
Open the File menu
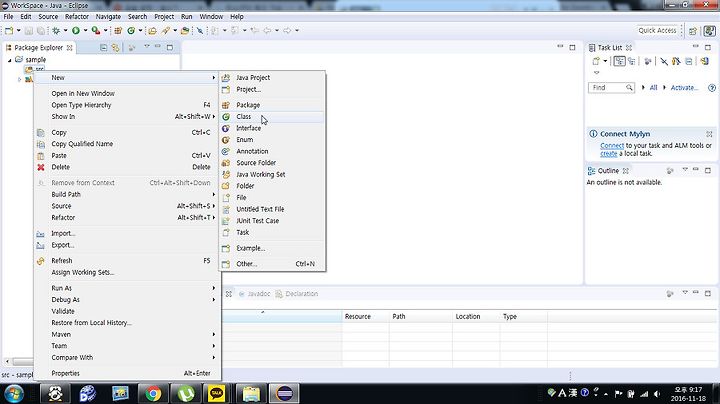(8, 17)
